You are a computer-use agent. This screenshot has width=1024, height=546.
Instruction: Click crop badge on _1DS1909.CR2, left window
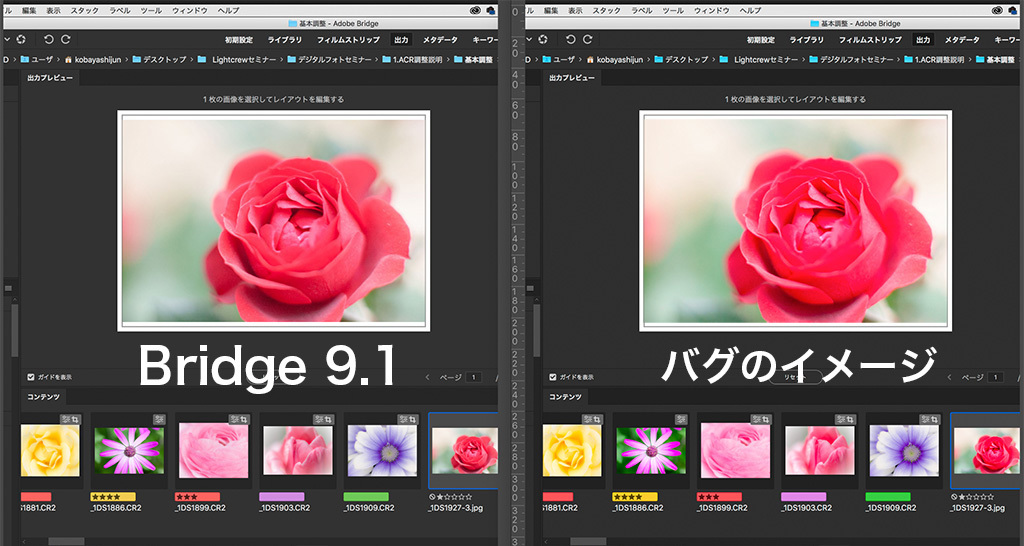point(413,419)
